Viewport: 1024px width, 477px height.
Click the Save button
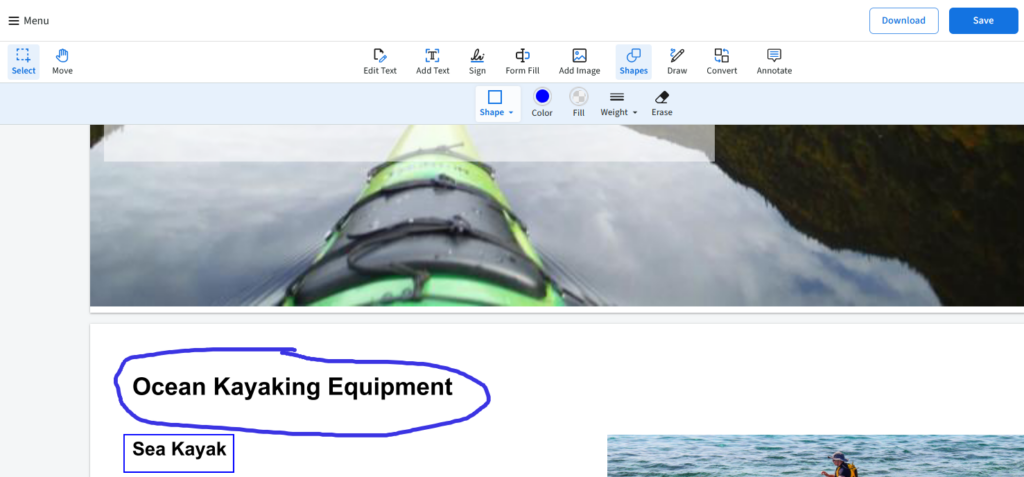point(983,21)
